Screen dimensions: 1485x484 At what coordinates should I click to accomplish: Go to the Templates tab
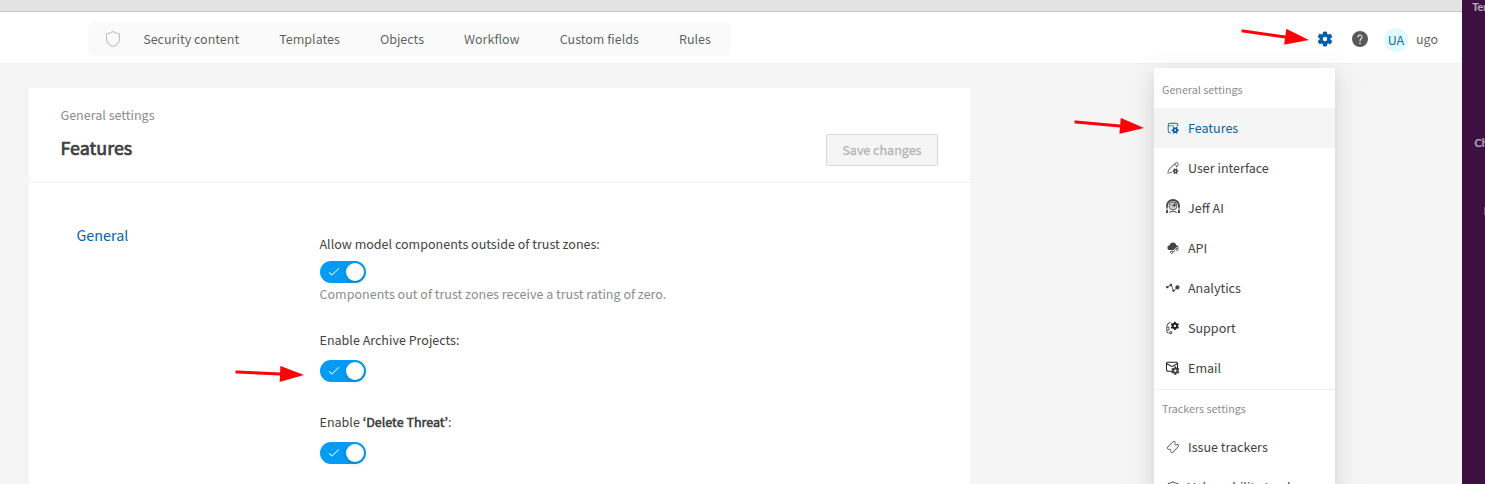click(309, 40)
